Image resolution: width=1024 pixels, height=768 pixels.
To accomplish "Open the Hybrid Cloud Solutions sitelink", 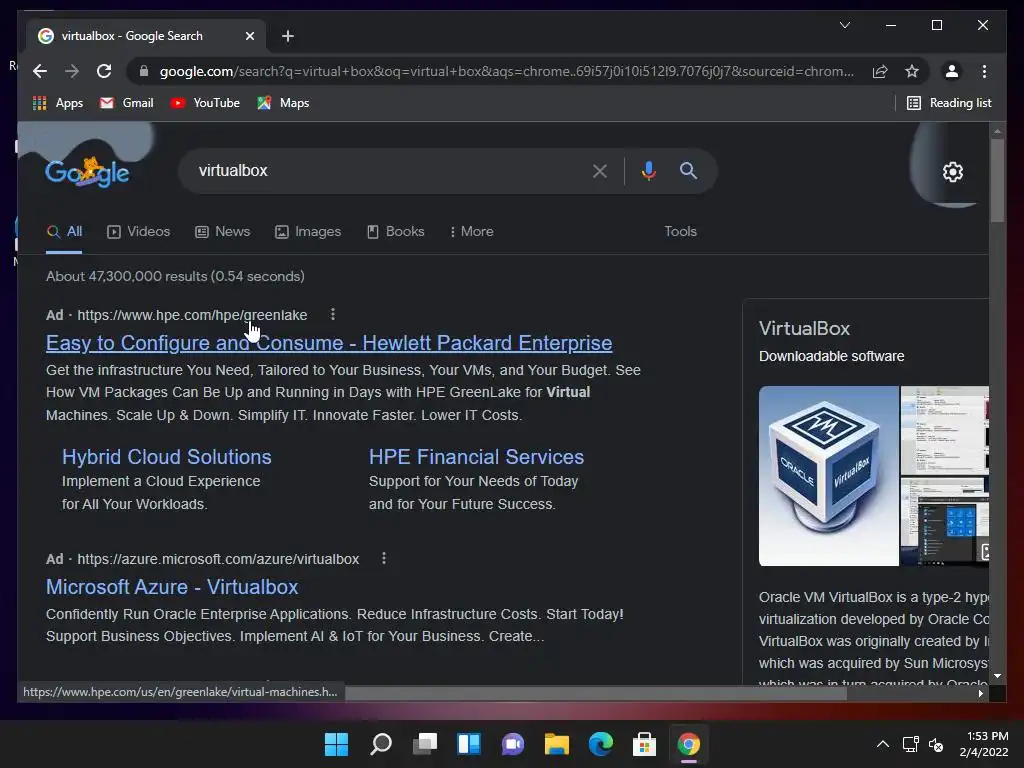I will tap(167, 456).
